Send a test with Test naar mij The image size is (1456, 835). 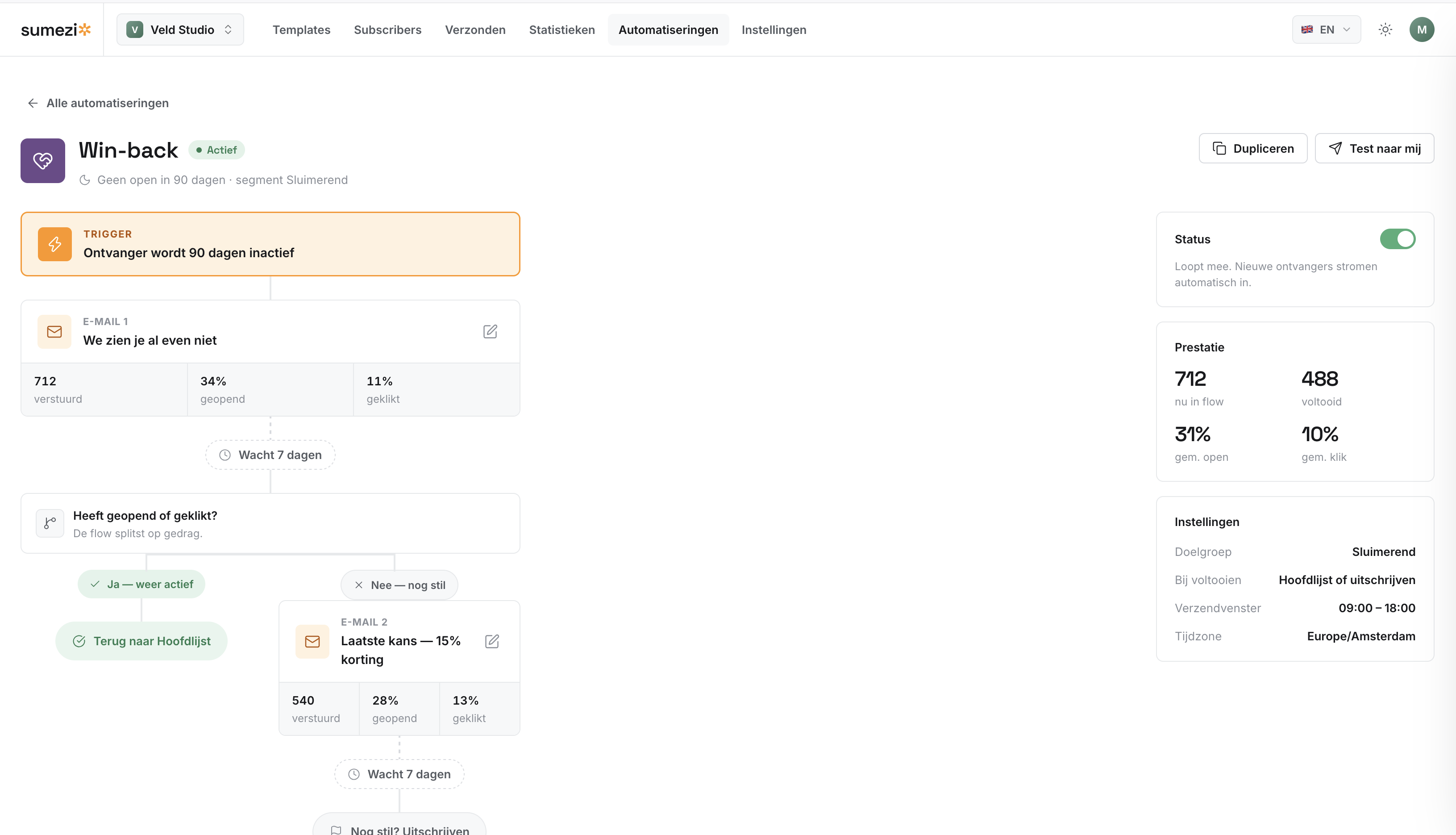(x=1374, y=149)
